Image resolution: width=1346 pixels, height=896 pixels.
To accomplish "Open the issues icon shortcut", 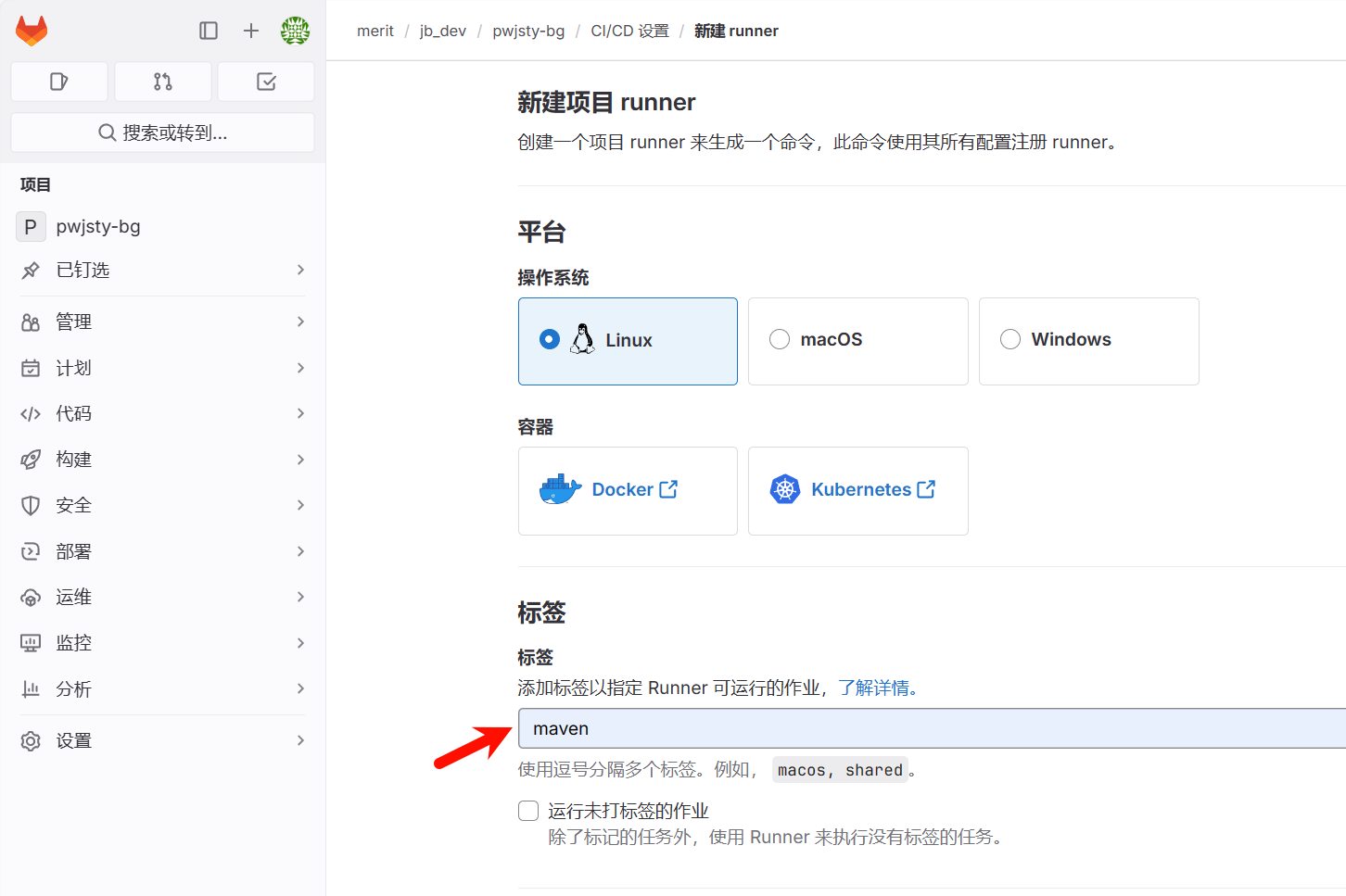I will pyautogui.click(x=59, y=82).
